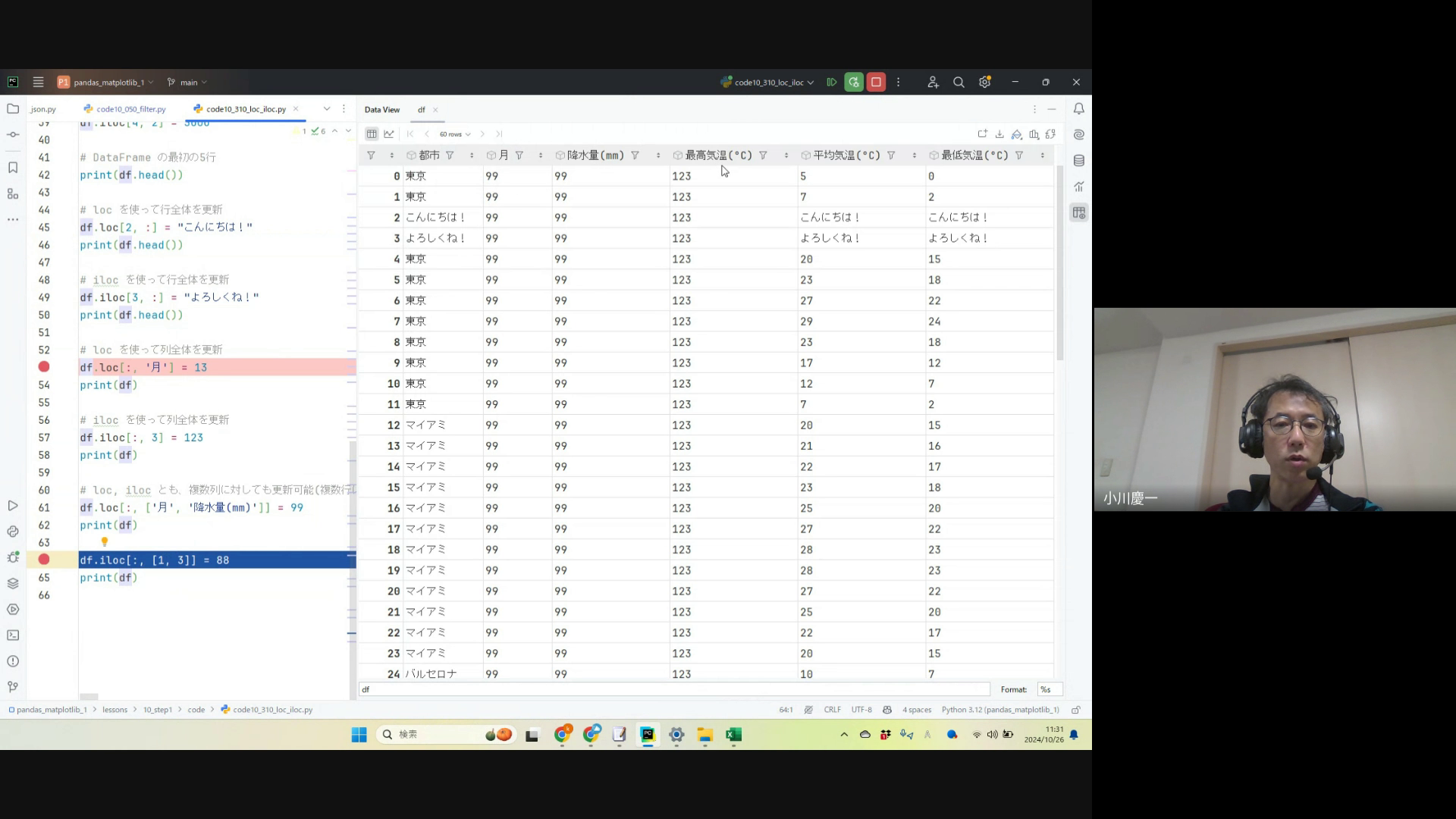Toggle breakpoint on the df.loc 月 line

44,367
